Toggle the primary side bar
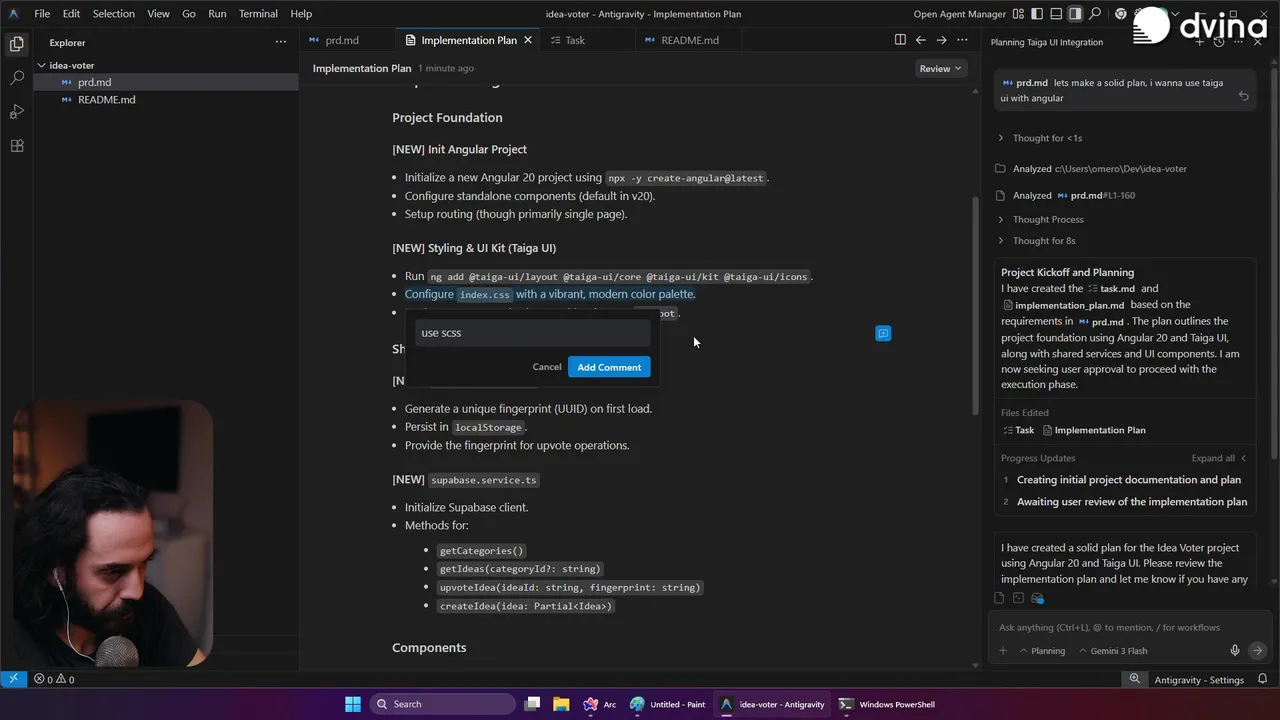Viewport: 1280px width, 720px height. 1037,14
